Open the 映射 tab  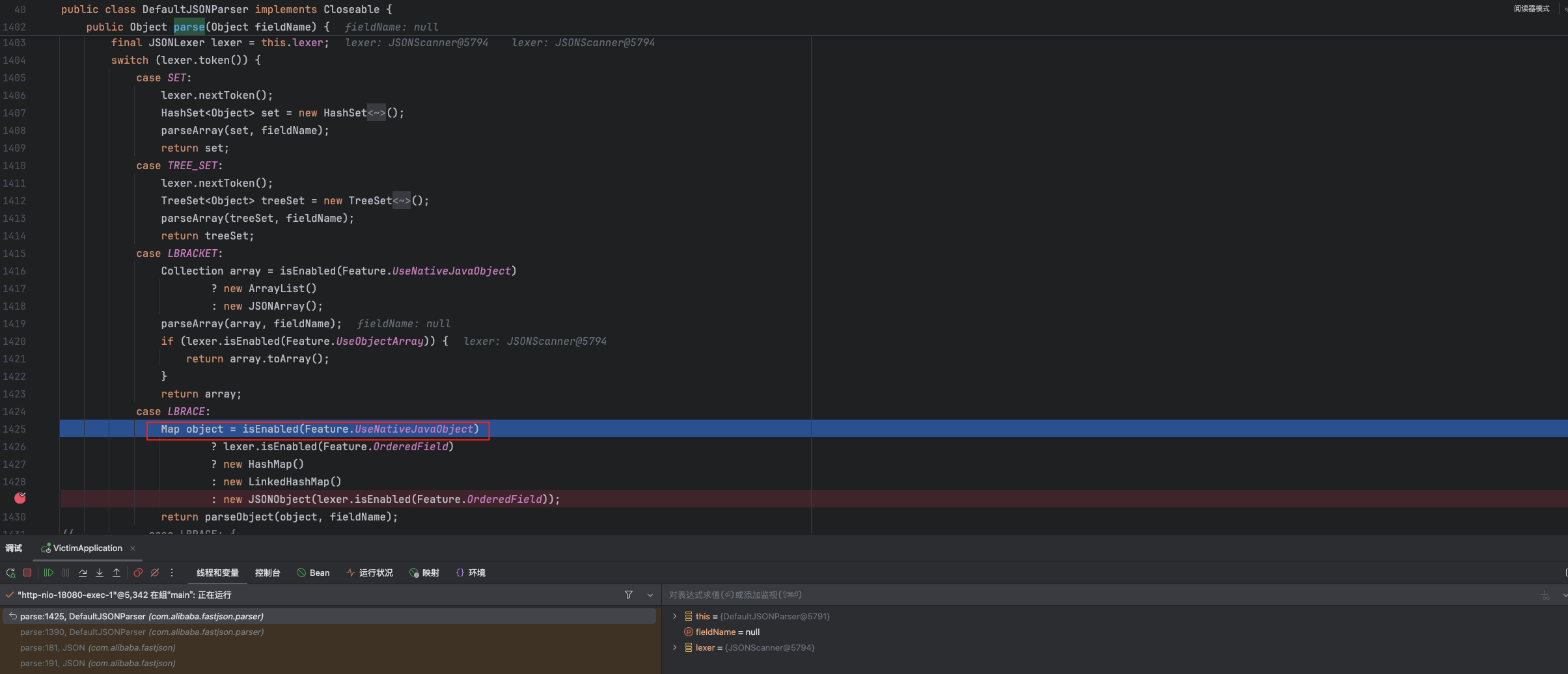pyautogui.click(x=424, y=573)
